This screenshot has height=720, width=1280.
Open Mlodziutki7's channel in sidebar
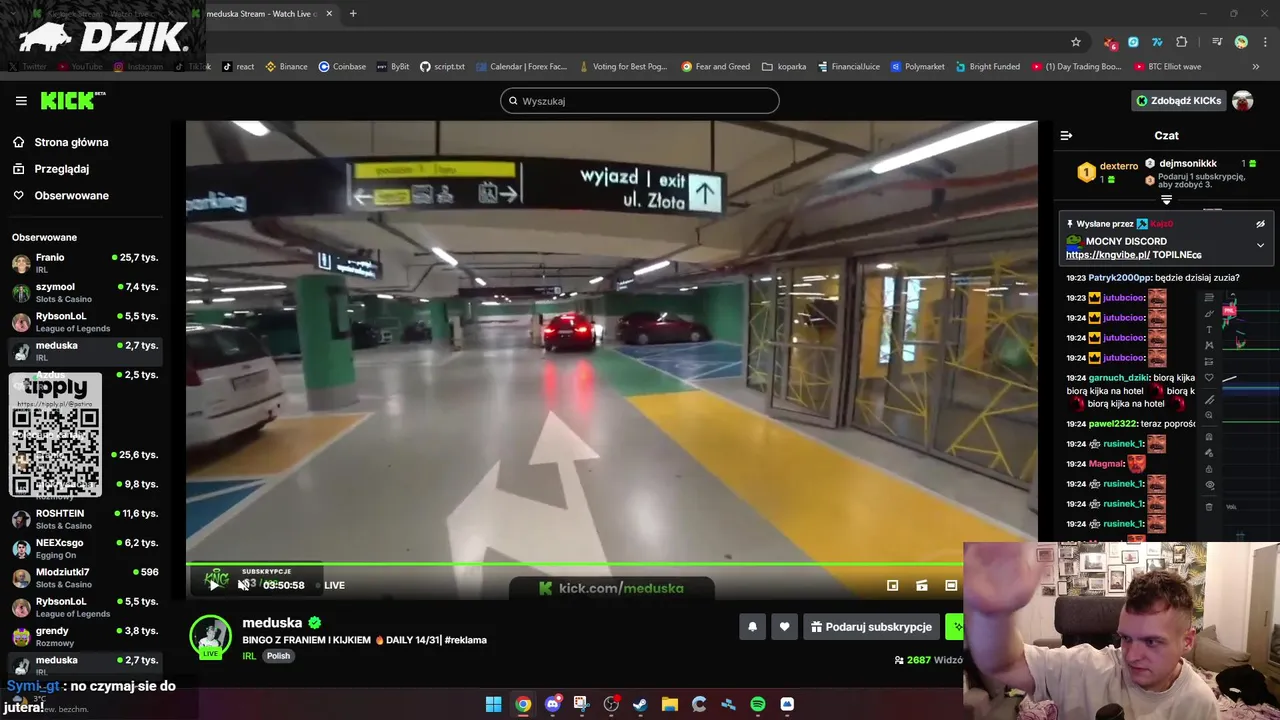pos(85,578)
